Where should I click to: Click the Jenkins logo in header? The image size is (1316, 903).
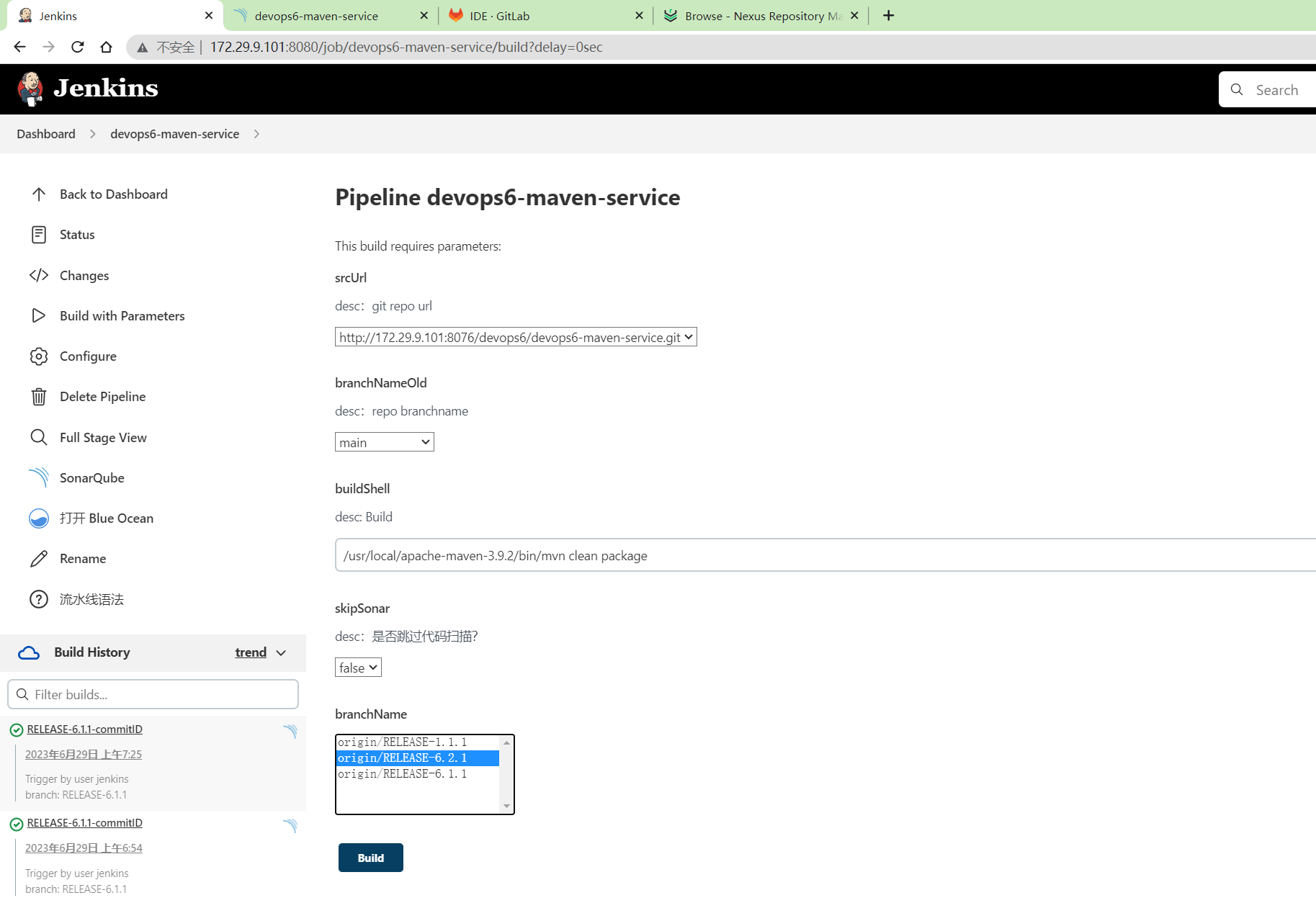coord(88,89)
